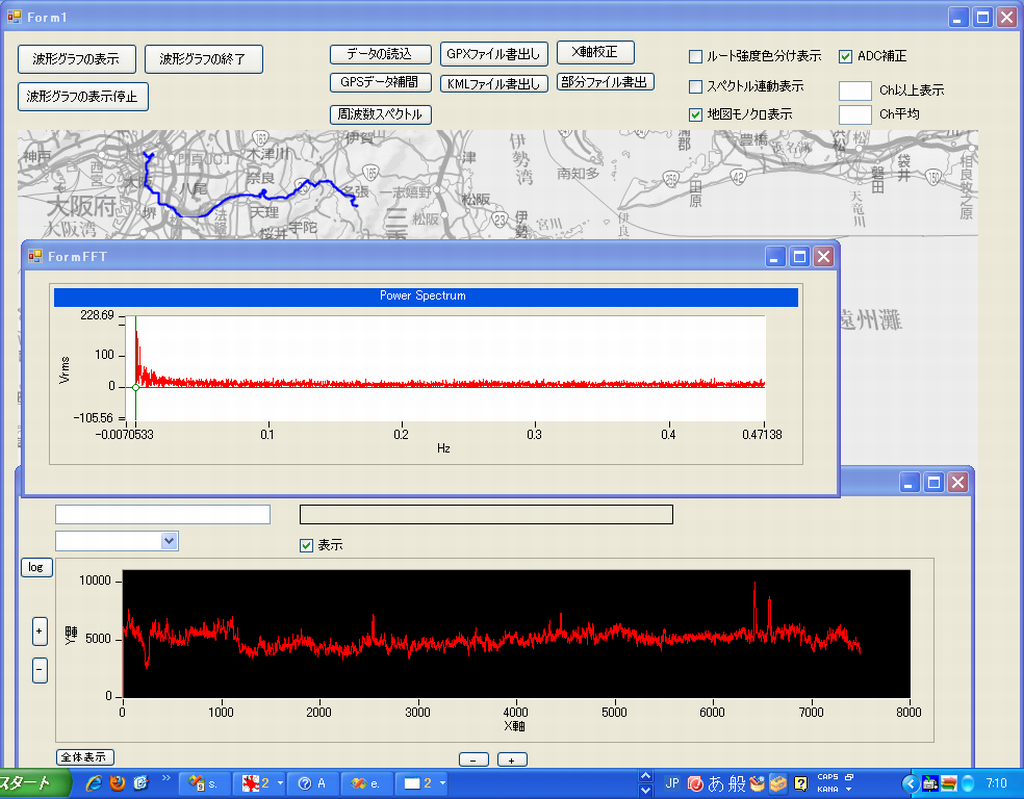Image resolution: width=1024 pixels, height=799 pixels.
Task: Click the Power Spectrum title bar
Action: [426, 297]
